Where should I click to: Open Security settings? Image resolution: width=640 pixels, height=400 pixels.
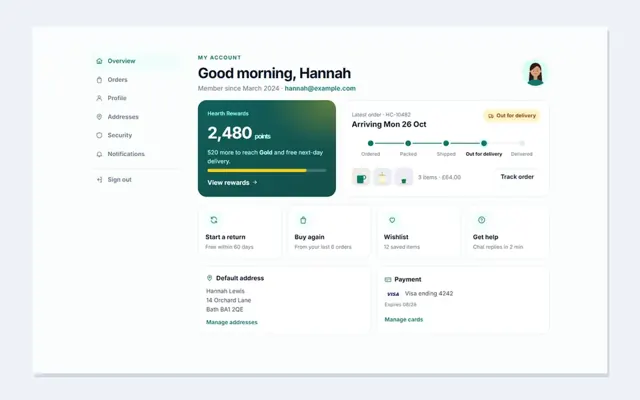pyautogui.click(x=136, y=135)
